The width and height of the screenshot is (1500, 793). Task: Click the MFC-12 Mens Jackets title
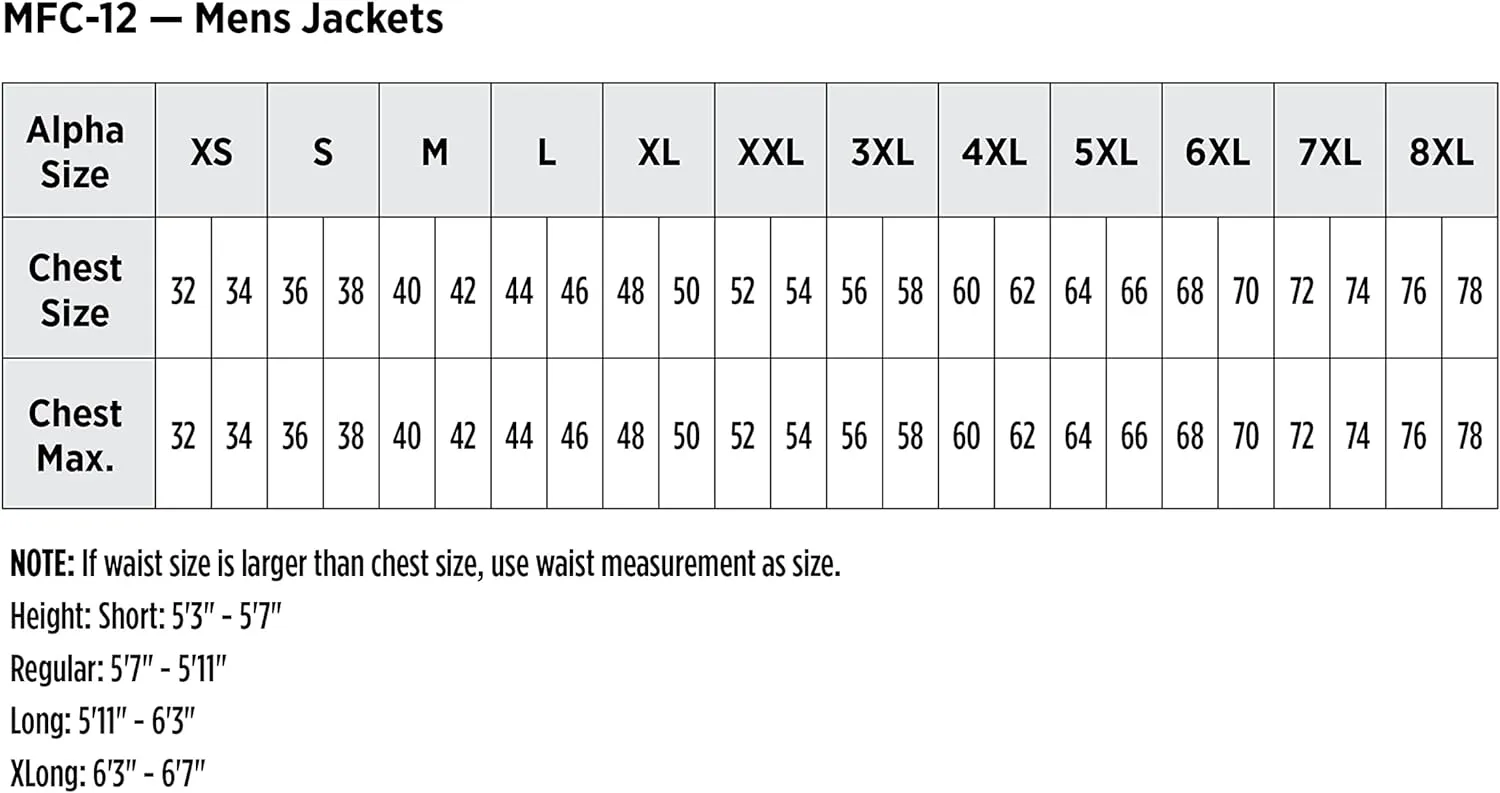[x=223, y=19]
